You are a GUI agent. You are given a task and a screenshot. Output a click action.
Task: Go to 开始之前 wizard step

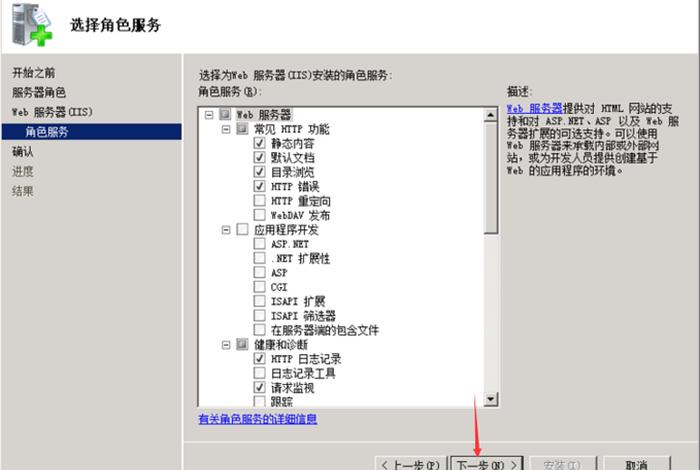pyautogui.click(x=34, y=73)
